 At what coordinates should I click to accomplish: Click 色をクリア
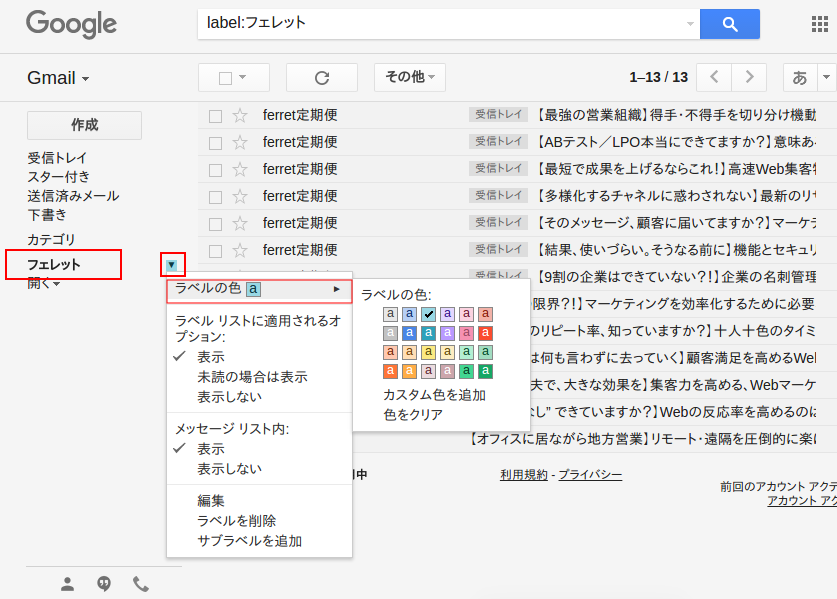click(x=413, y=415)
